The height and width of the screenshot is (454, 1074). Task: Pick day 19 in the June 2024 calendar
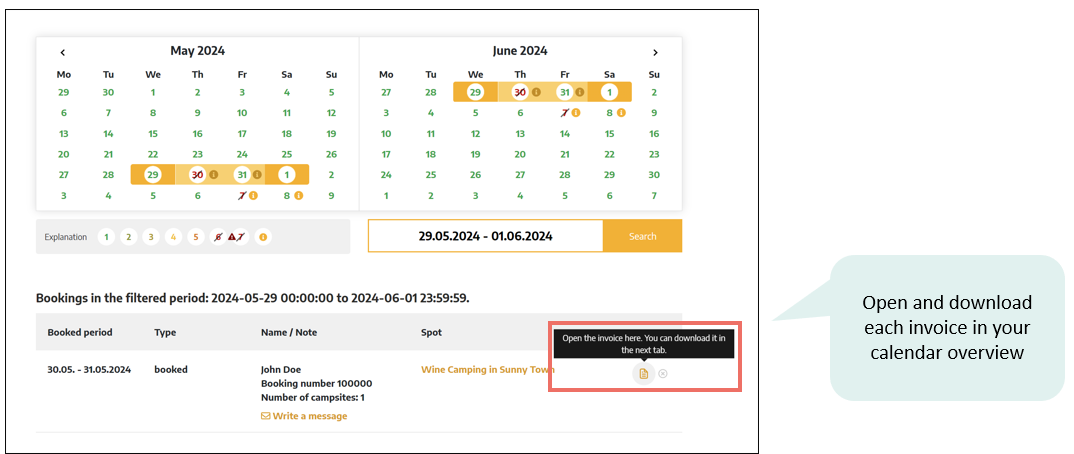tap(475, 154)
